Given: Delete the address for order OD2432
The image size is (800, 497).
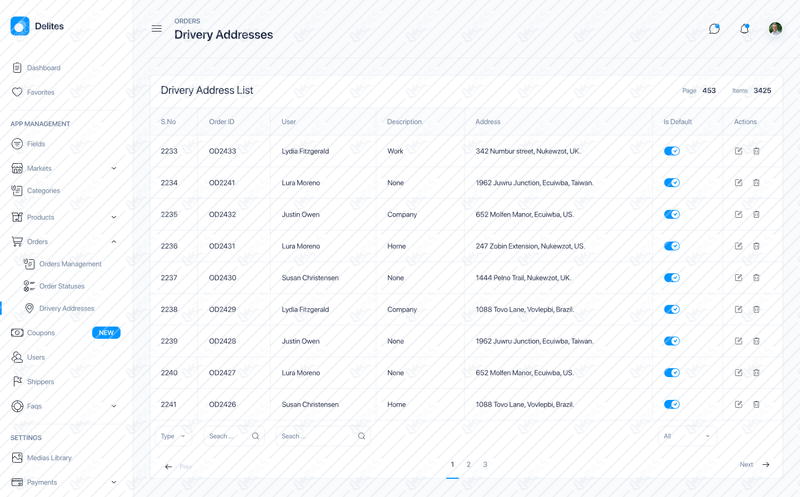Looking at the screenshot, I should (x=756, y=214).
